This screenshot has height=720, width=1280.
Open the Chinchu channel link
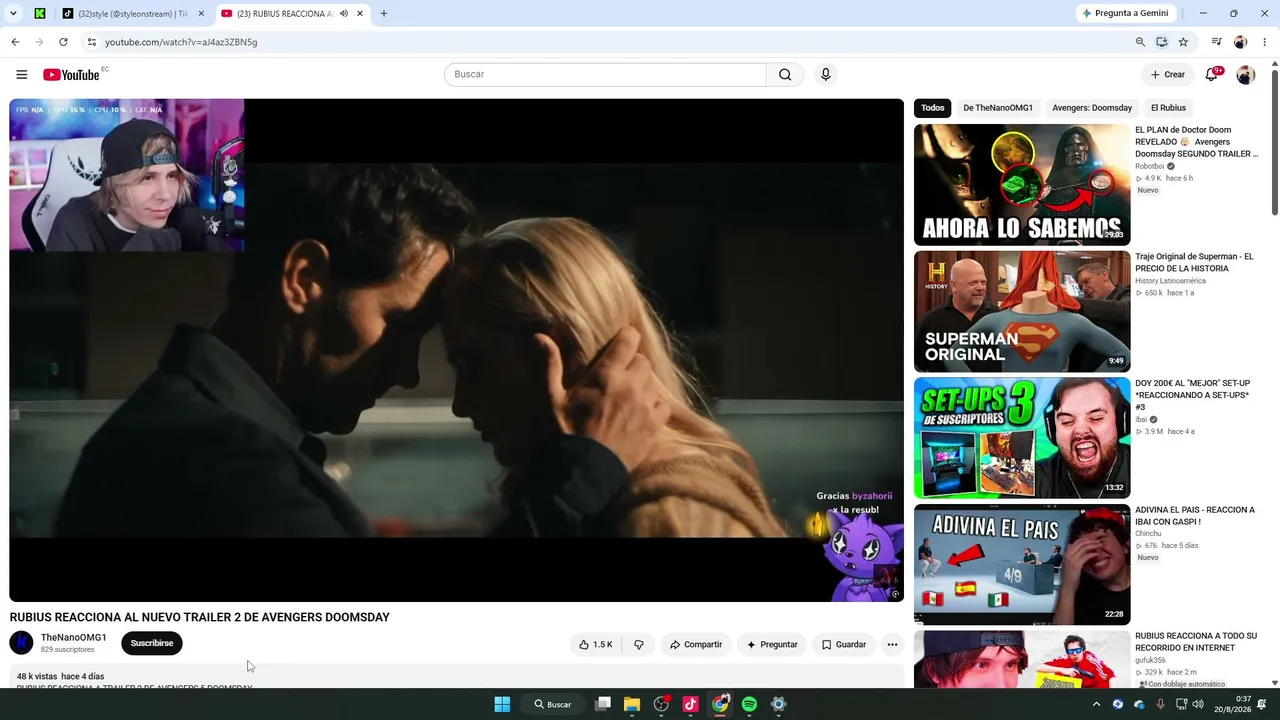[1148, 533]
